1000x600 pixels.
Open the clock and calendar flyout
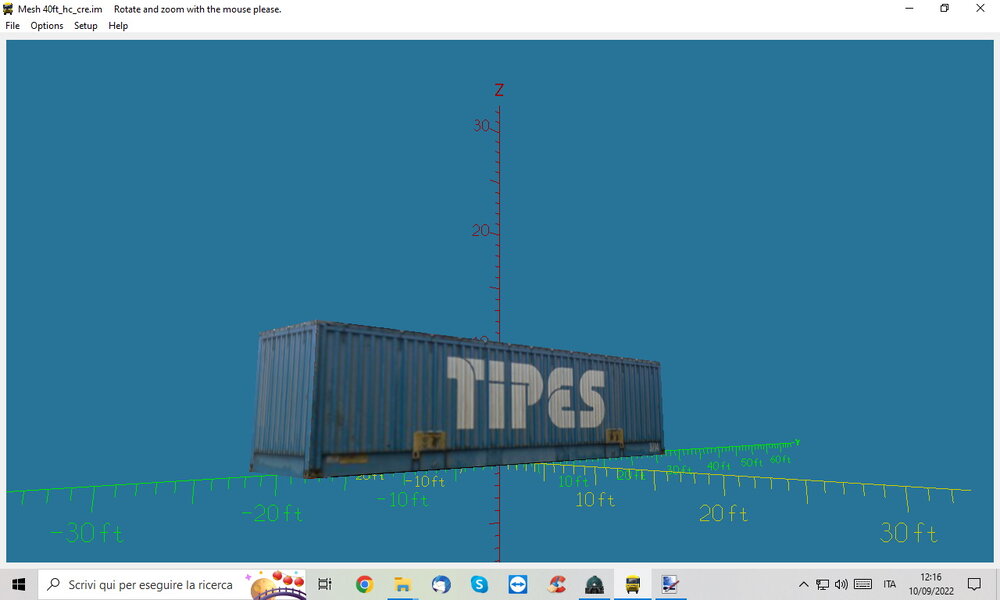[931, 584]
